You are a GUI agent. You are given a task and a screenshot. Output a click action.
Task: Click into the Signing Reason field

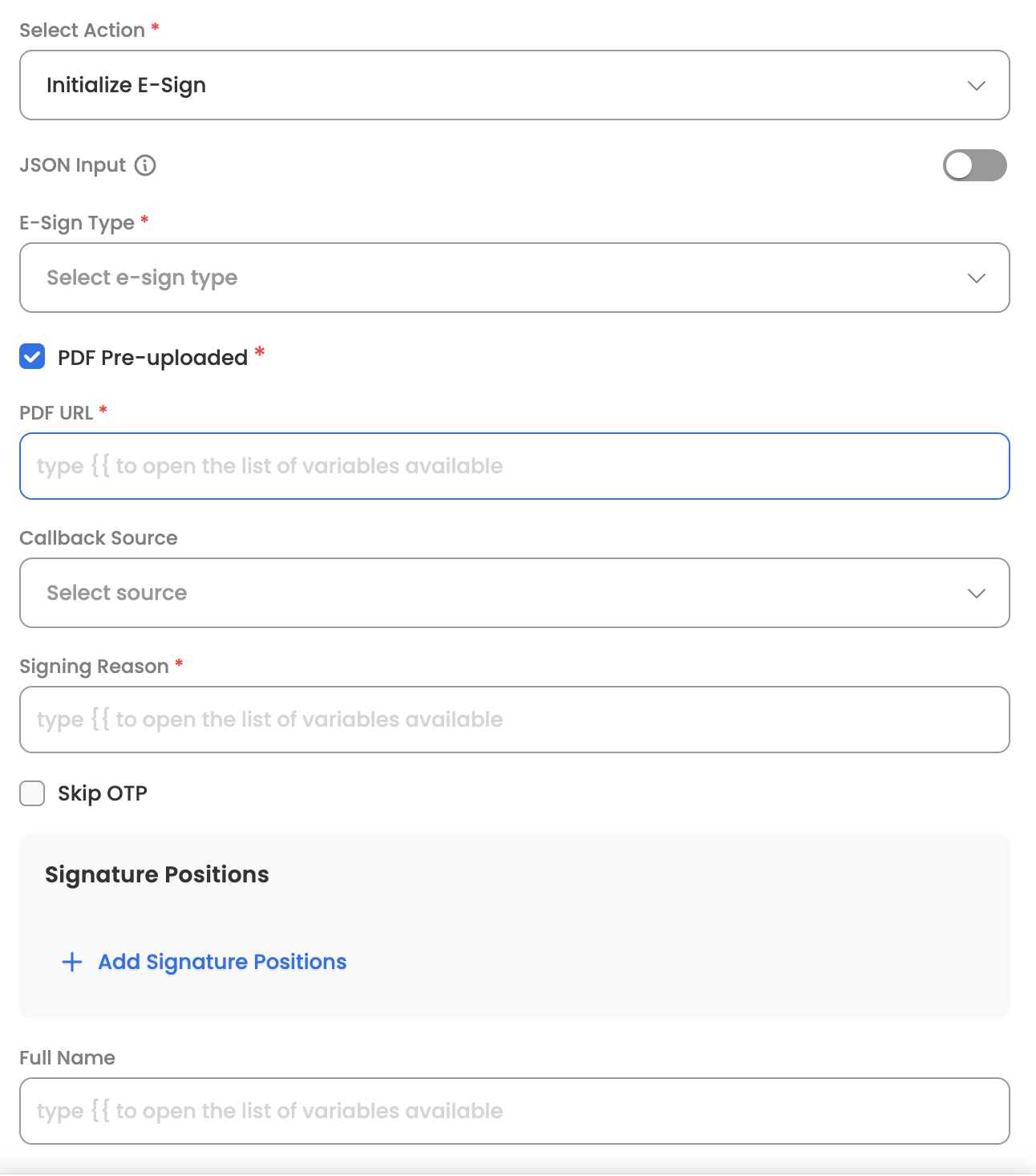[513, 720]
